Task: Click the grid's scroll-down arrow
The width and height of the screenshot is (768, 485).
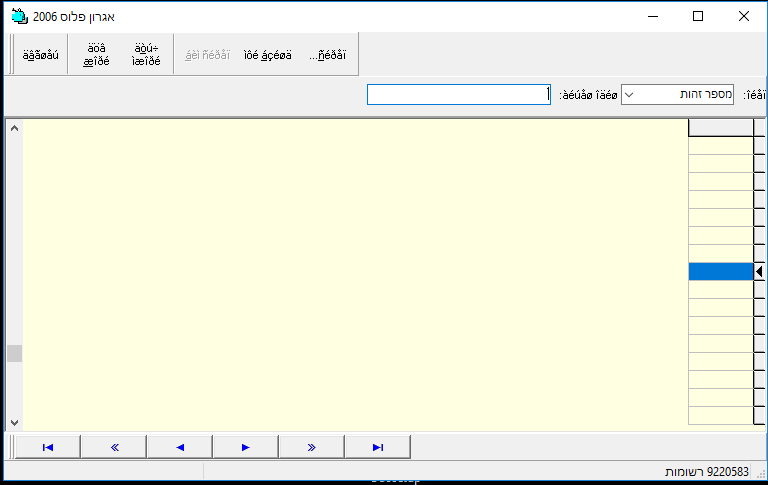Action: [14, 422]
